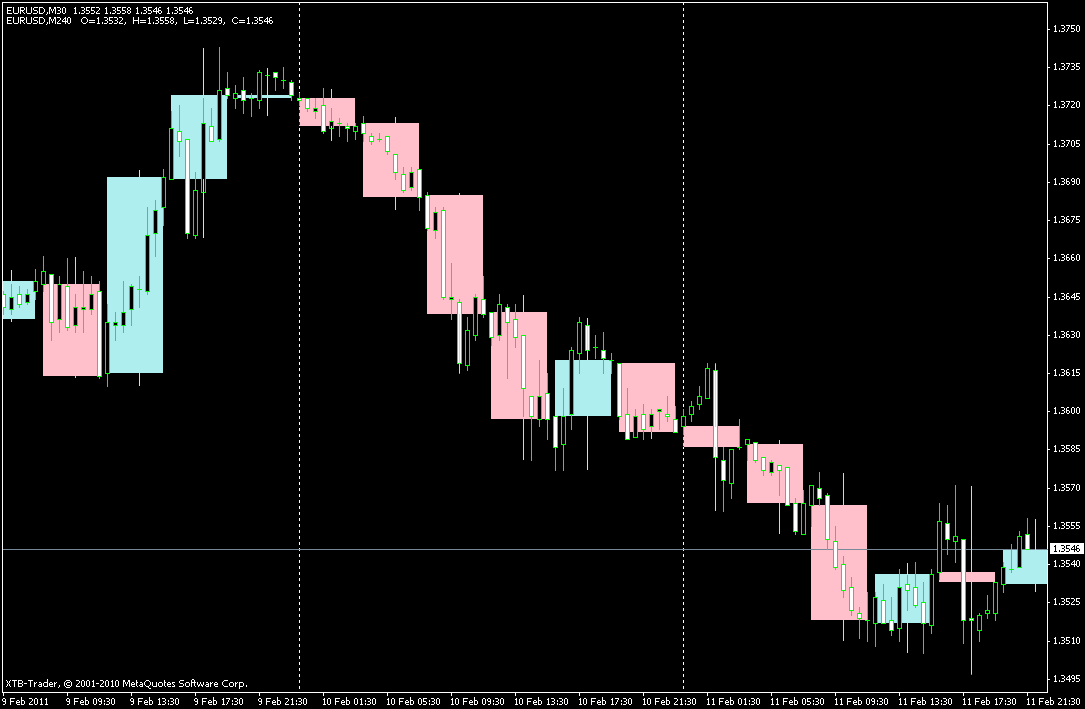Viewport: 1085px width, 709px height.
Task: Click the 9 Feb 17:30 time label
Action: tap(219, 701)
